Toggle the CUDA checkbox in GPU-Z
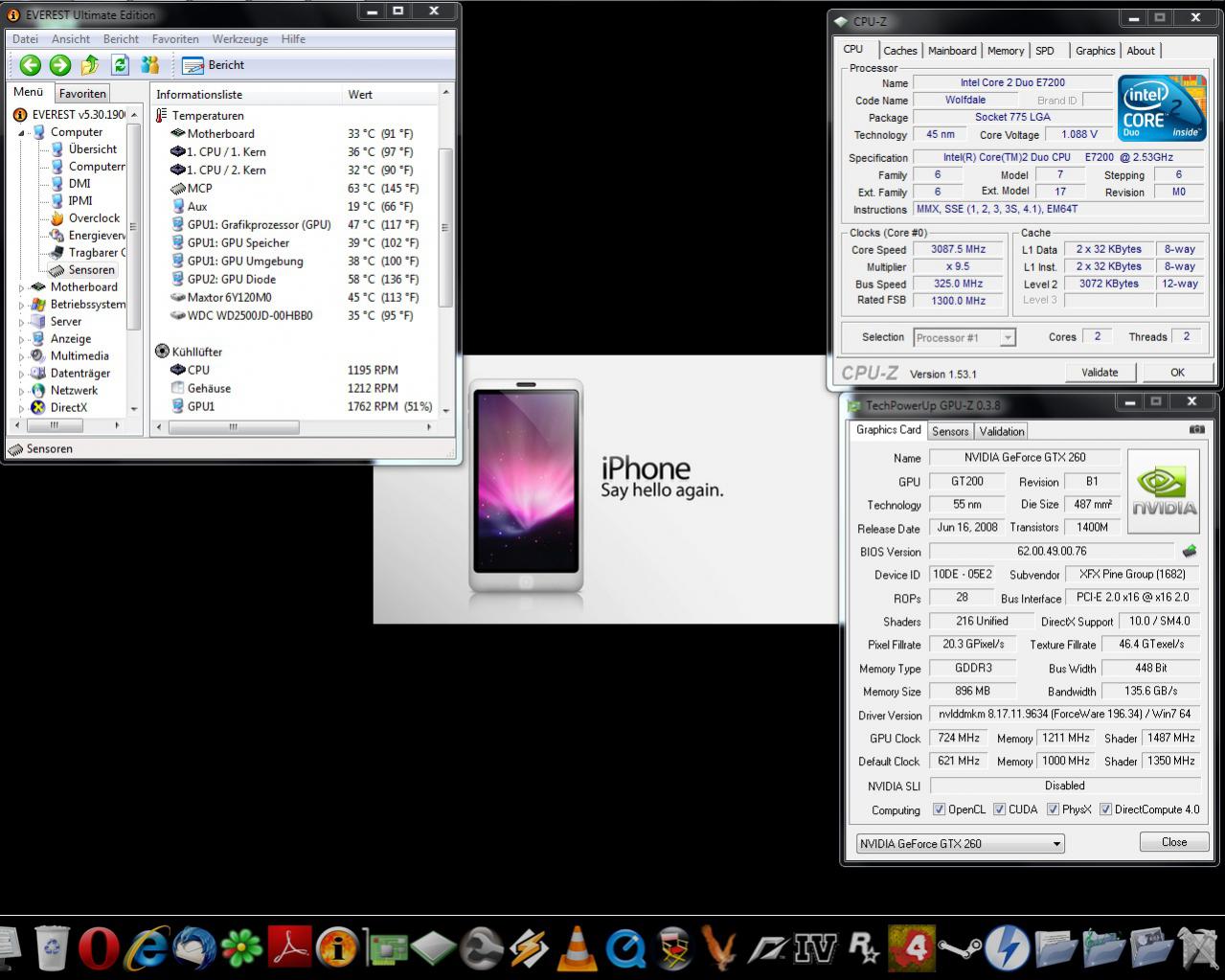 coord(1000,809)
